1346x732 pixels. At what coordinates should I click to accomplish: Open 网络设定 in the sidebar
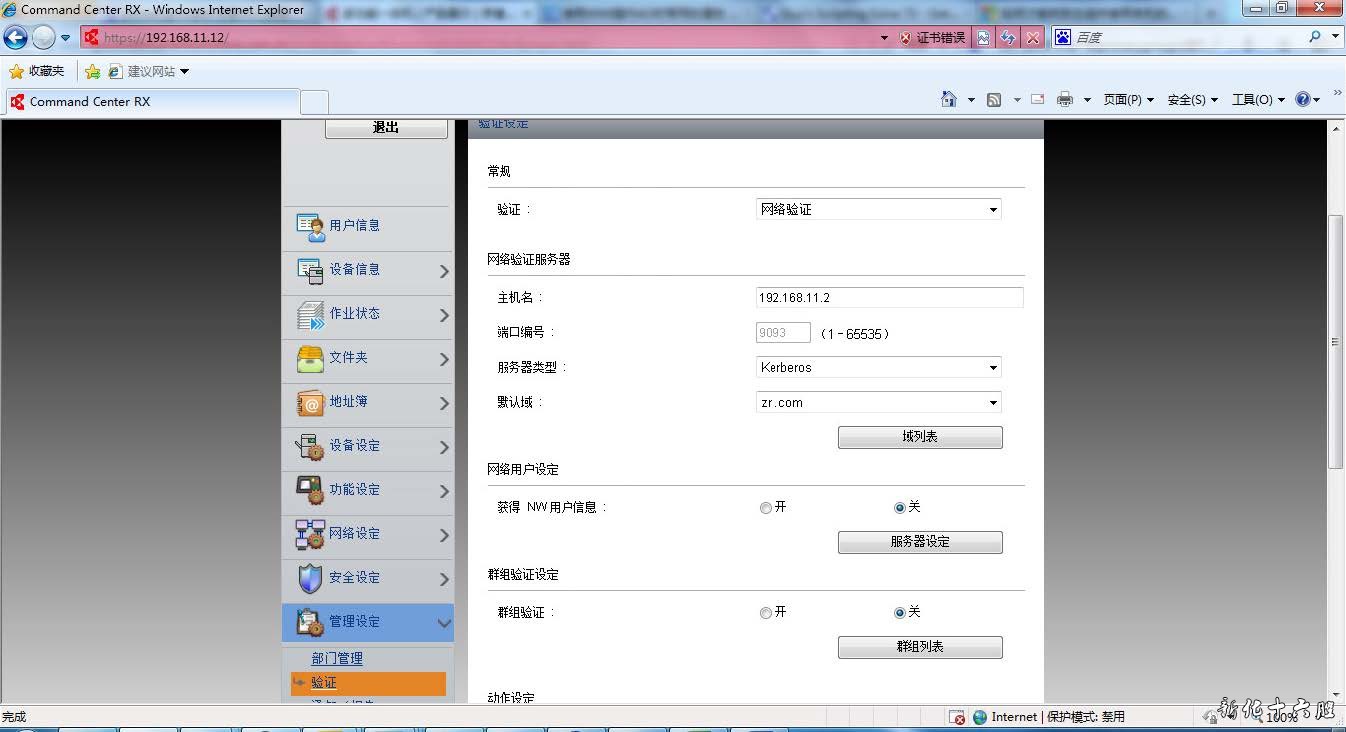coord(367,534)
